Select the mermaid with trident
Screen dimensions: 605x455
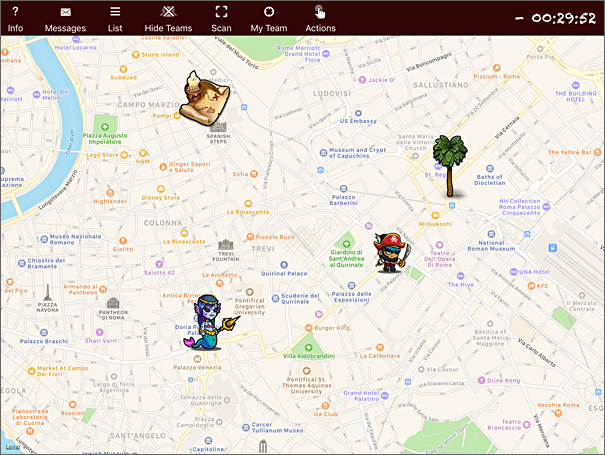[x=210, y=322]
